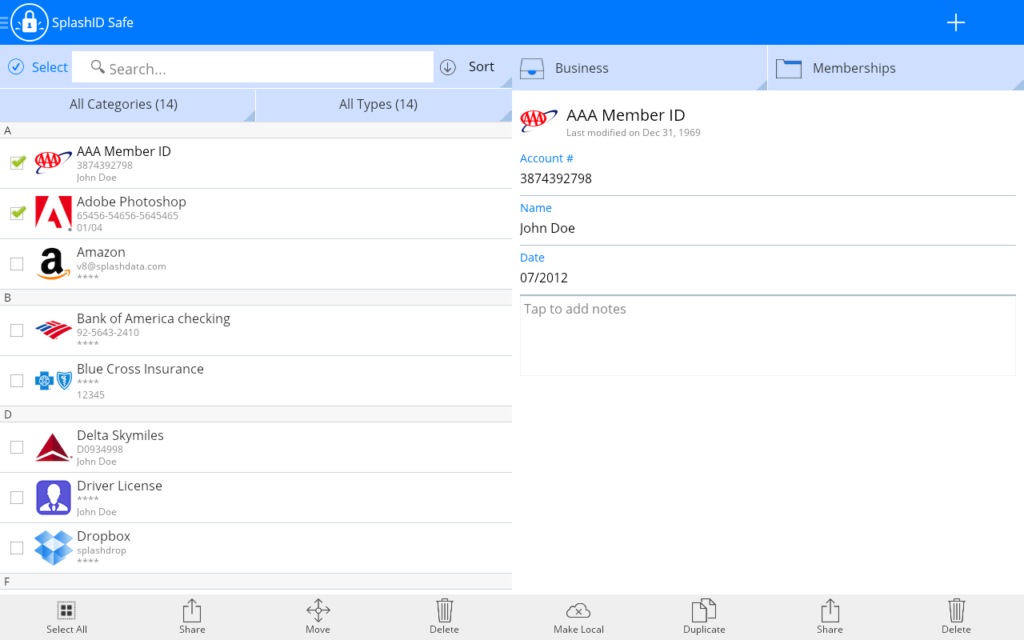Viewport: 1024px width, 640px height.
Task: Click the Driver License person icon
Action: click(x=53, y=498)
